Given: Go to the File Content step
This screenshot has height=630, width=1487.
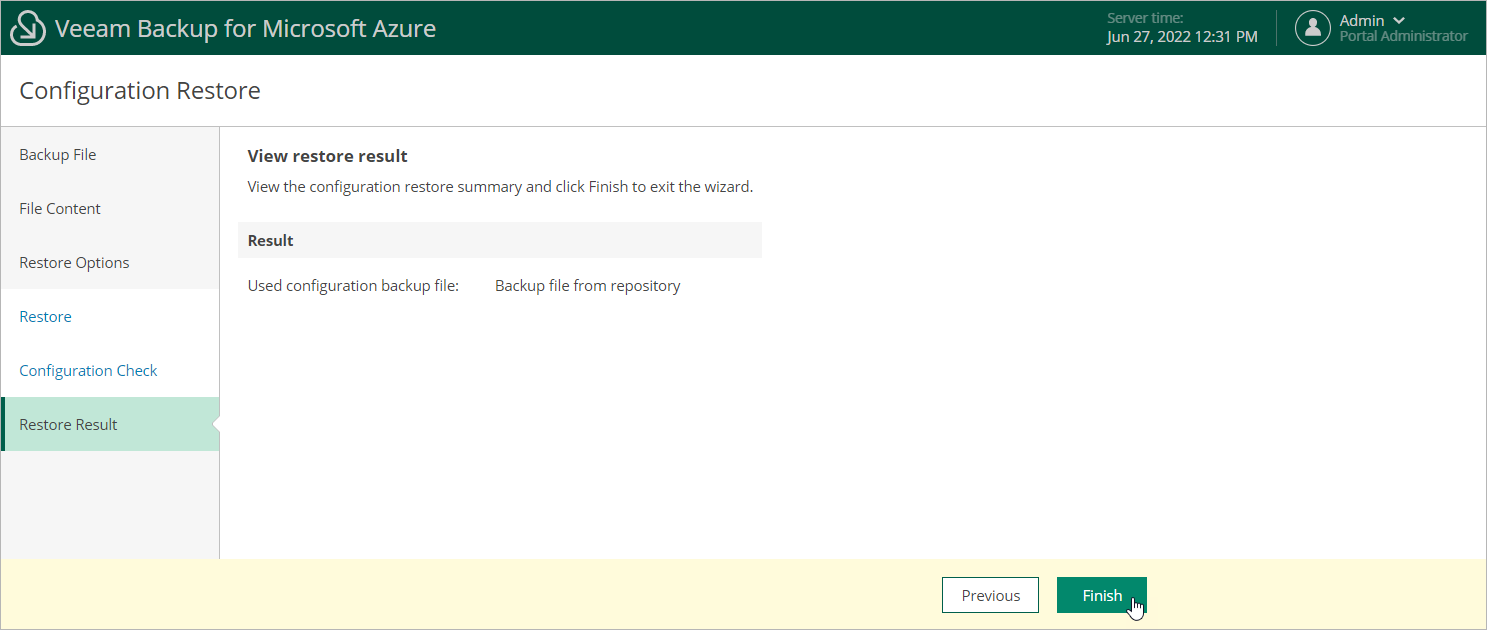Looking at the screenshot, I should tap(110, 208).
